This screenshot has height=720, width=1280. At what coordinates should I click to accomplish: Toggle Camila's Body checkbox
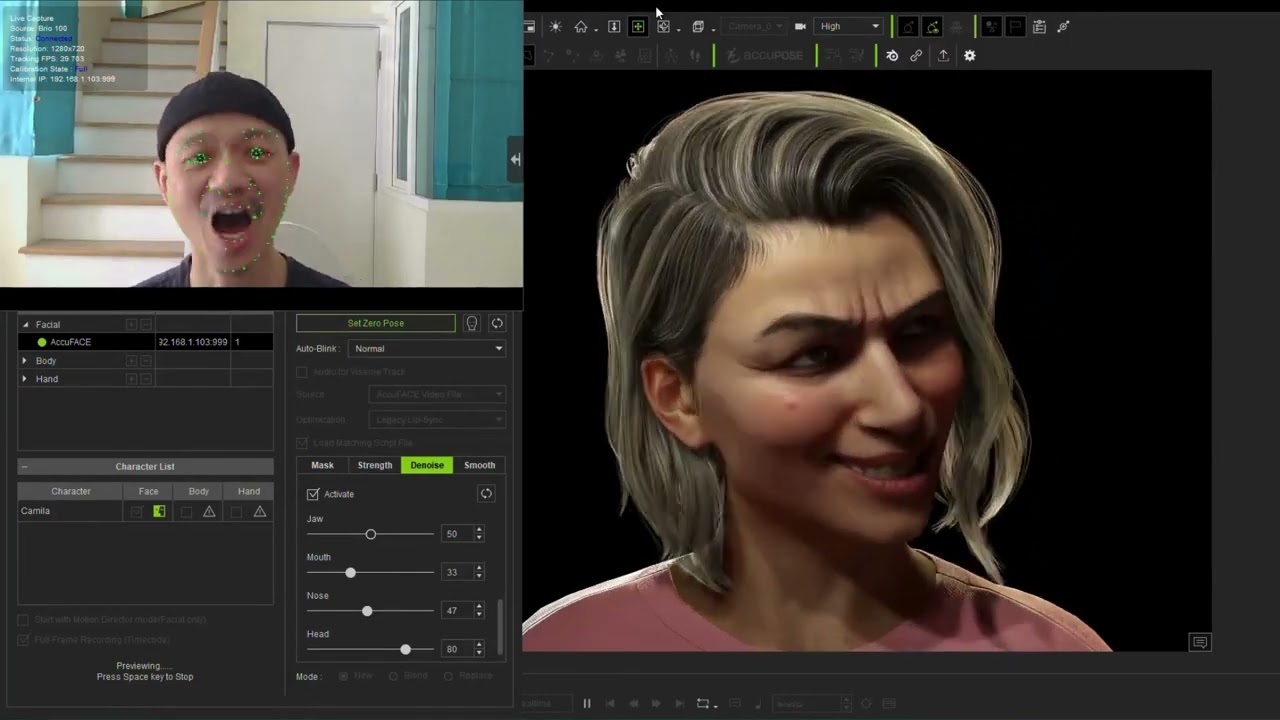[186, 511]
